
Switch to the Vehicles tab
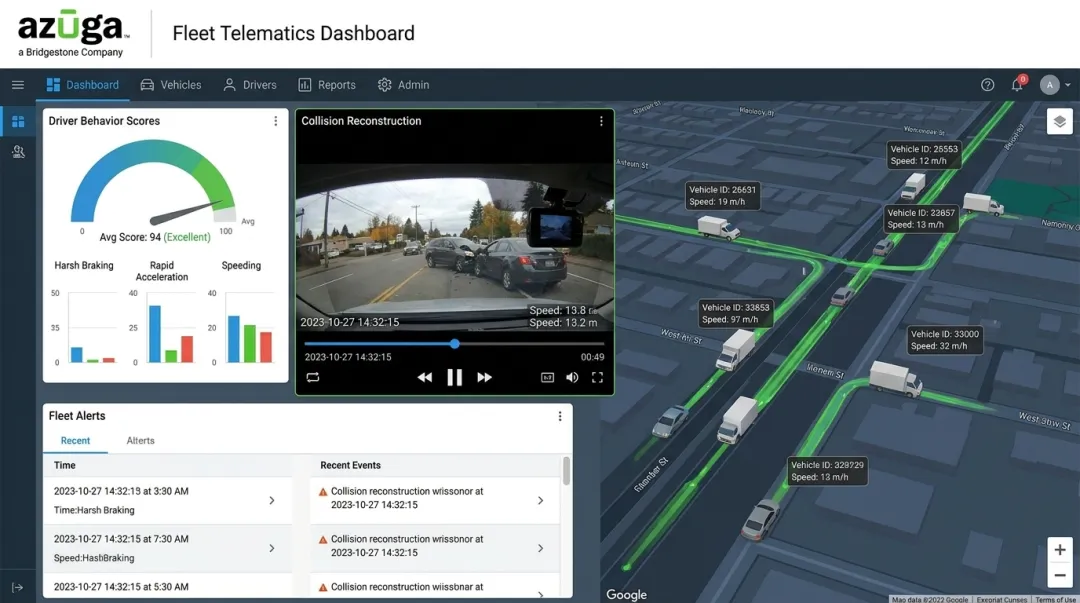[171, 85]
